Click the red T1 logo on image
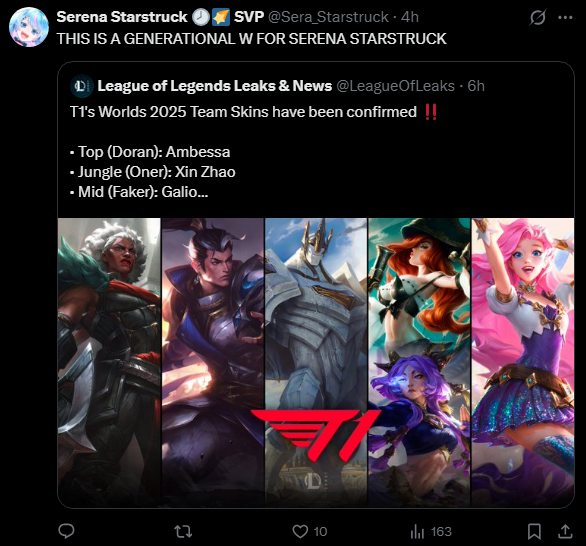 tap(316, 435)
